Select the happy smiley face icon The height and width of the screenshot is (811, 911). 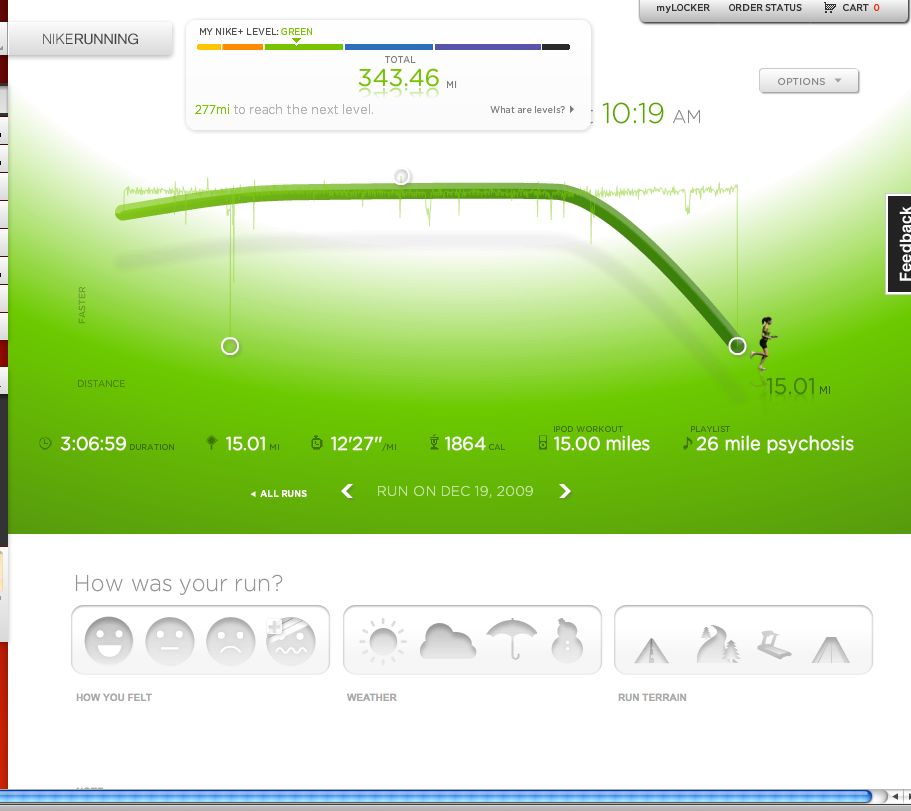coord(109,641)
